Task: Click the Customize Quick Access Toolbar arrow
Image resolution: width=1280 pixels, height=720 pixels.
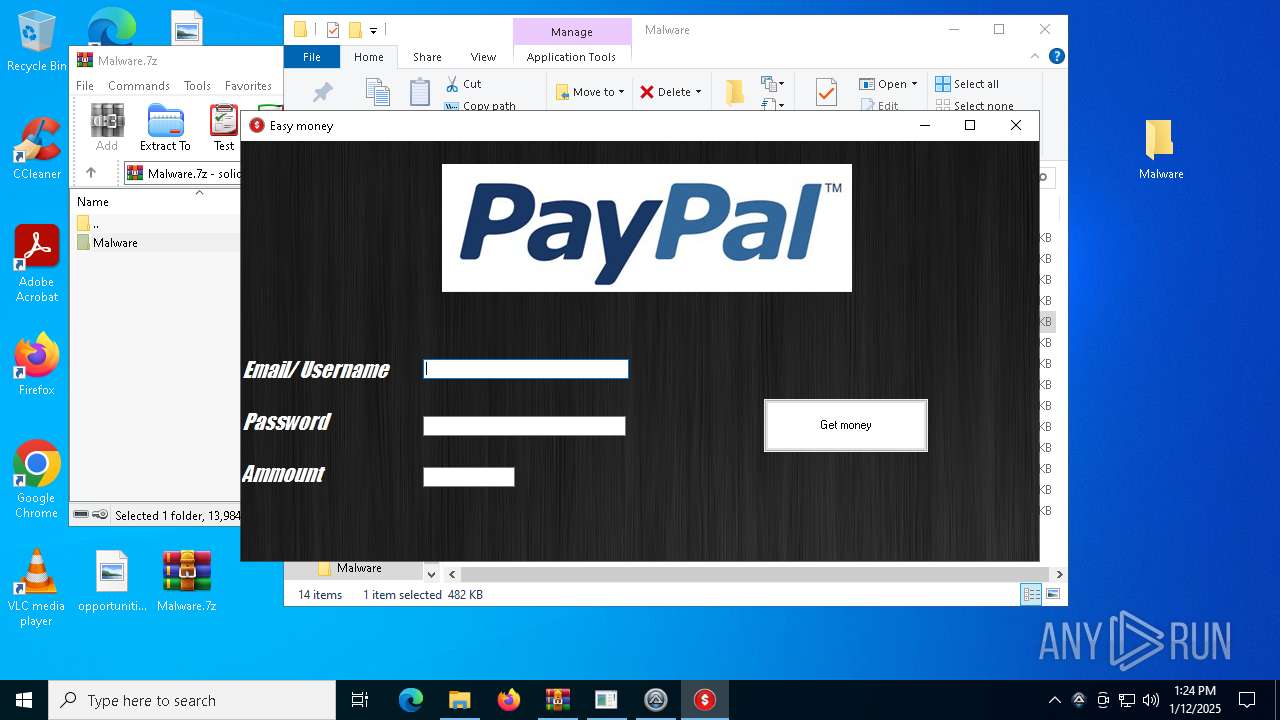Action: [373, 31]
